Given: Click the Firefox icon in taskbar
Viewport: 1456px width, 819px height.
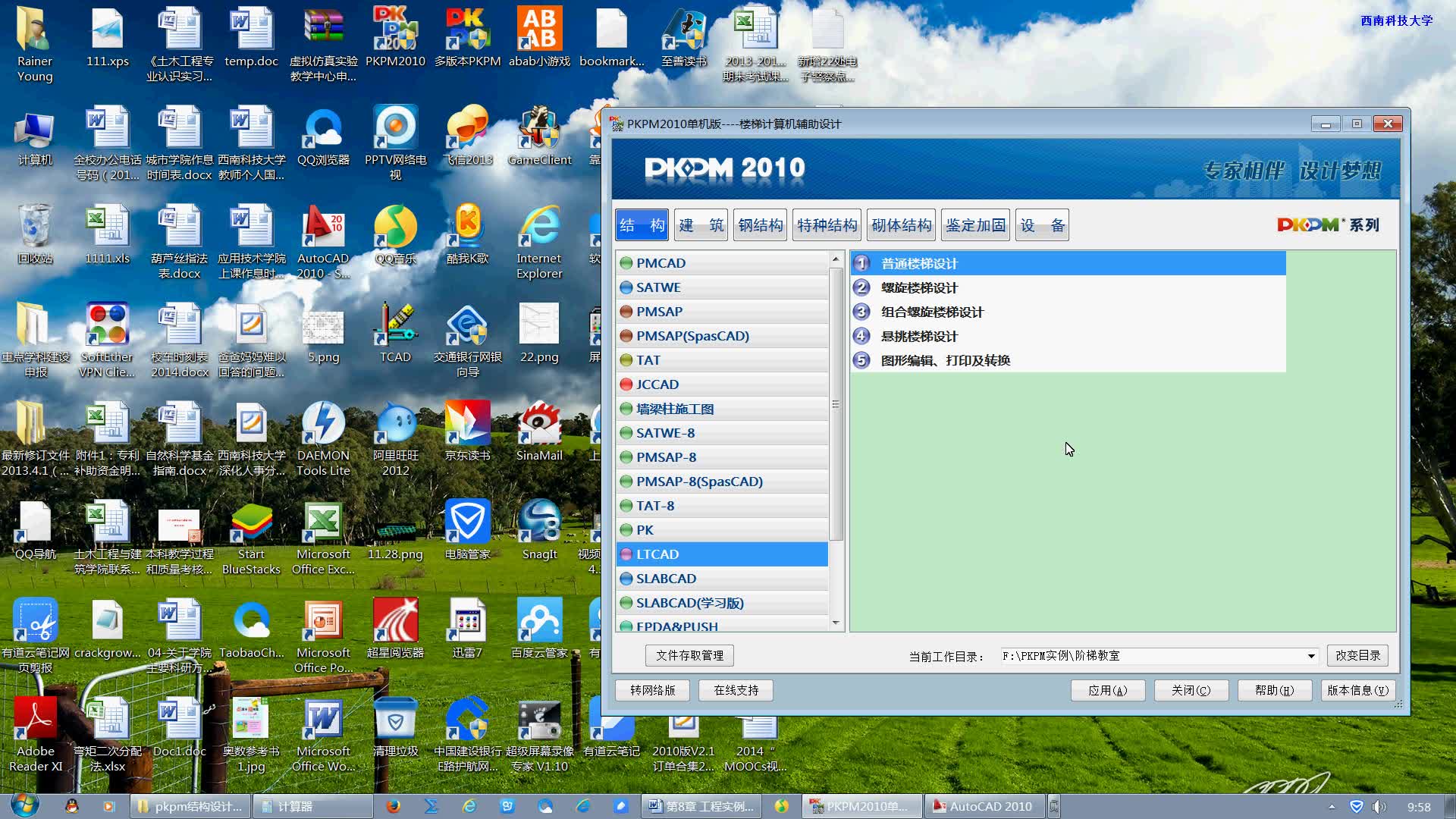Looking at the screenshot, I should 393,806.
